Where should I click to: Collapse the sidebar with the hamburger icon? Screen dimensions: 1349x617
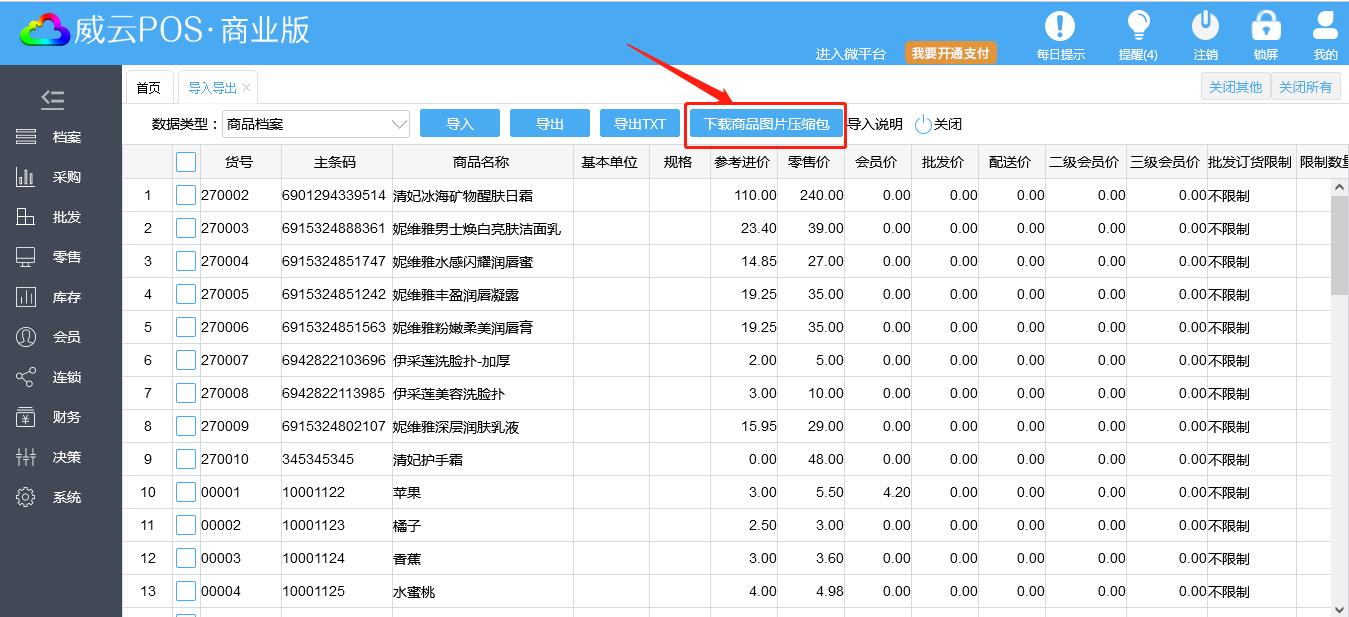point(52,99)
